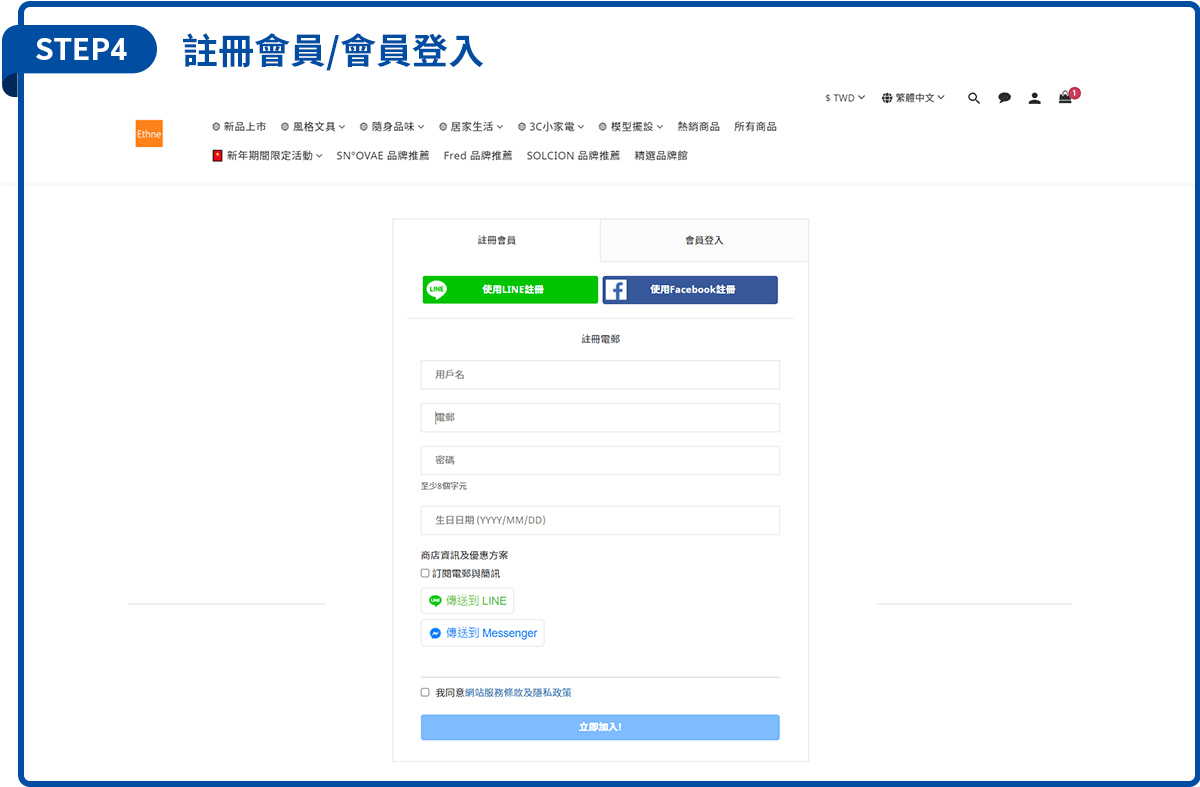
Task: Register using the LINE button
Action: [x=510, y=290]
